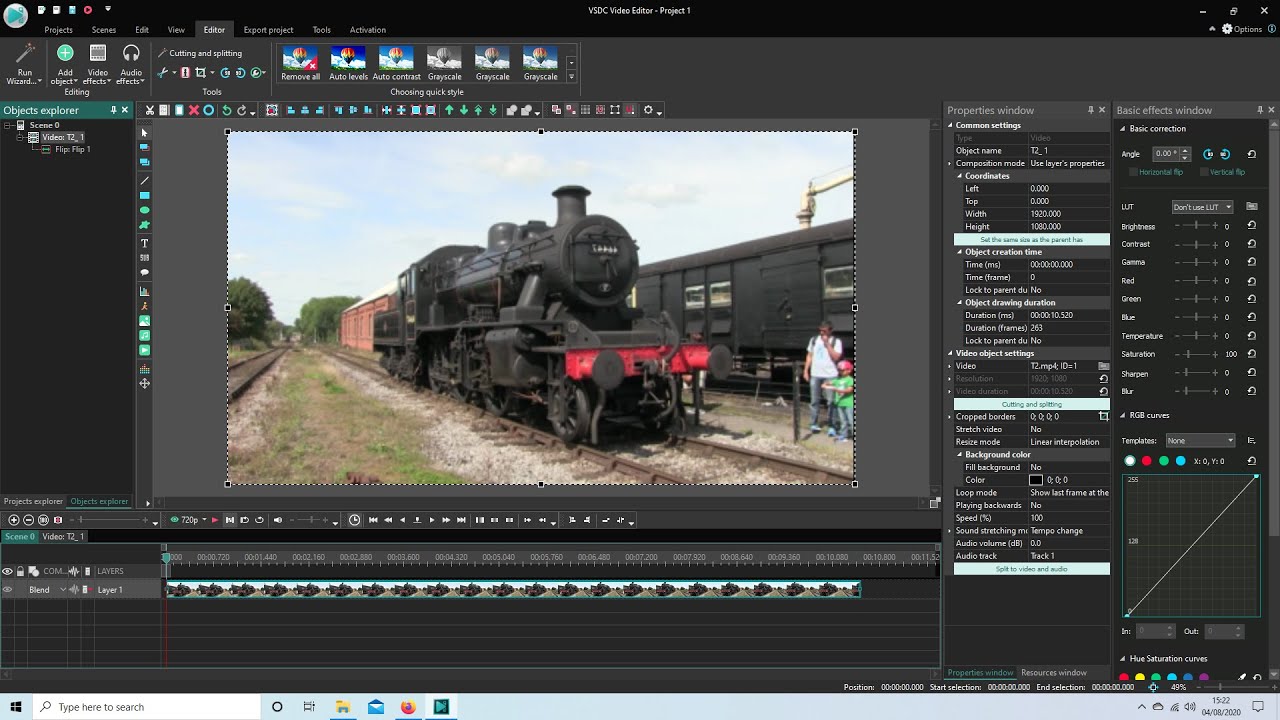Click the Saturation slider handle

tap(1187, 354)
